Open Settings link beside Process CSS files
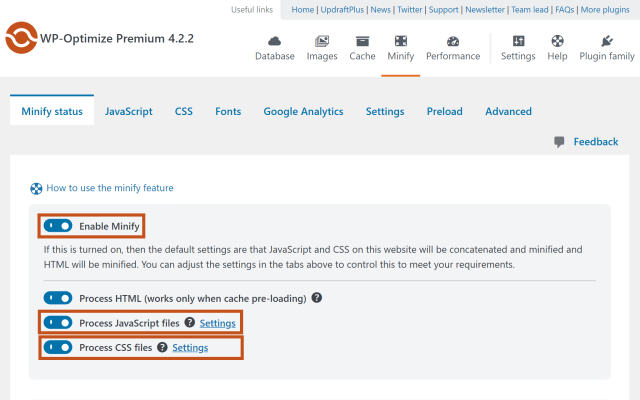 pos(190,348)
